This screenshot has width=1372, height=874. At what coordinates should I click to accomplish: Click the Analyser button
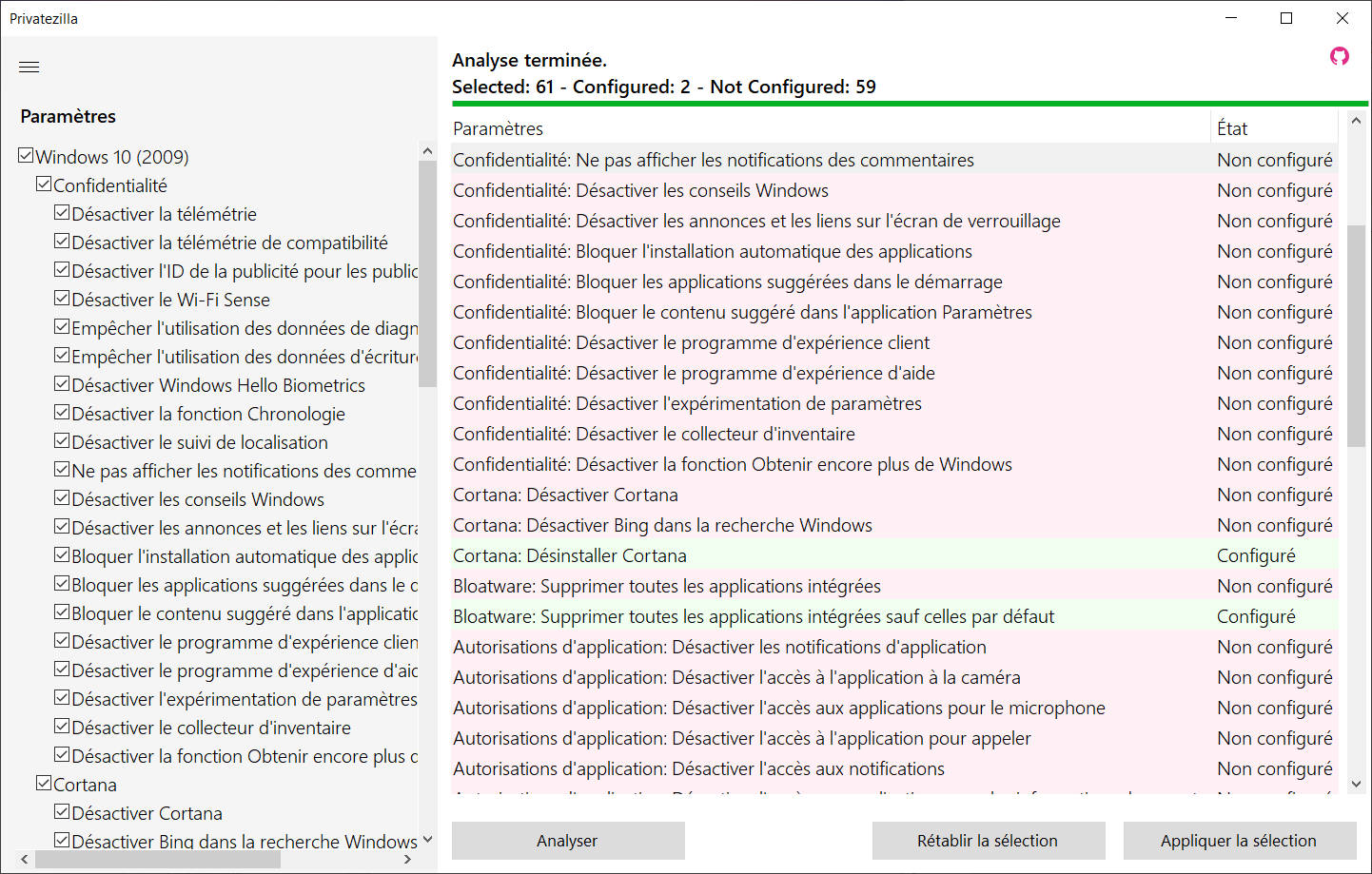[x=568, y=841]
